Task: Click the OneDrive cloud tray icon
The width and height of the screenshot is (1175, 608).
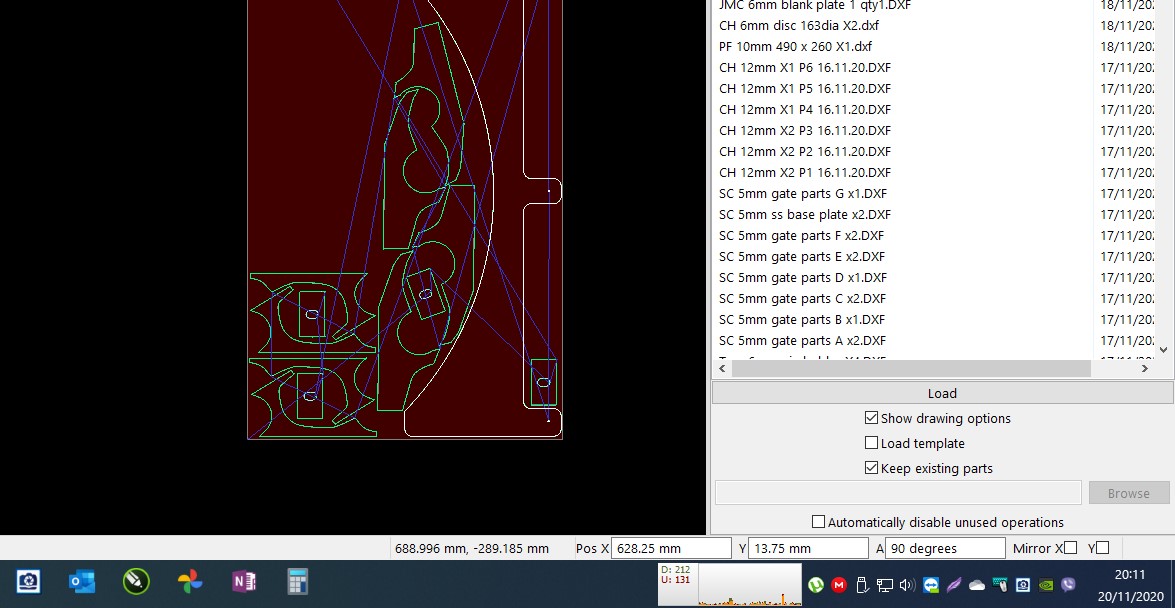Action: point(976,585)
